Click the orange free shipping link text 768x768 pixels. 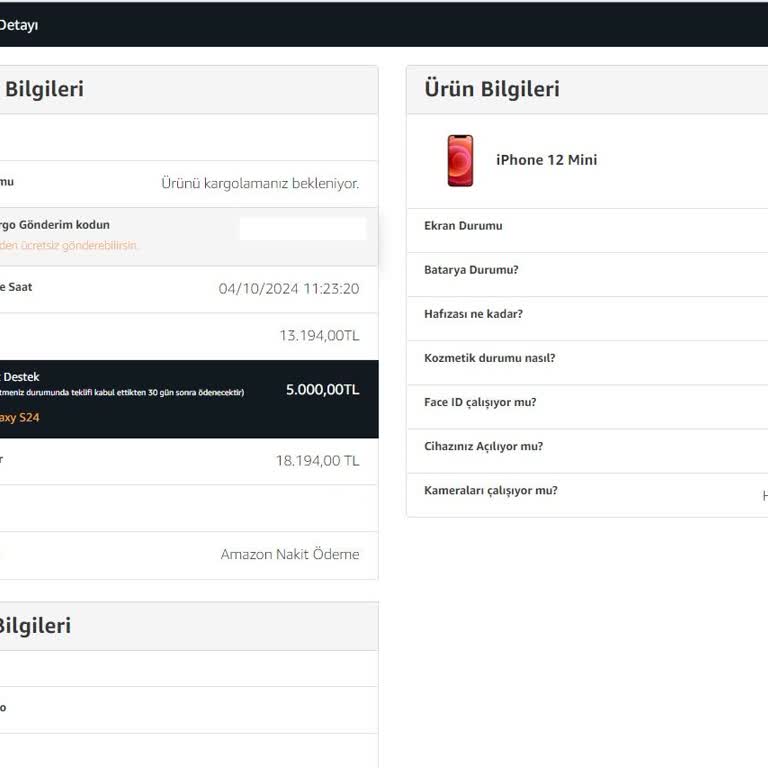coord(68,245)
